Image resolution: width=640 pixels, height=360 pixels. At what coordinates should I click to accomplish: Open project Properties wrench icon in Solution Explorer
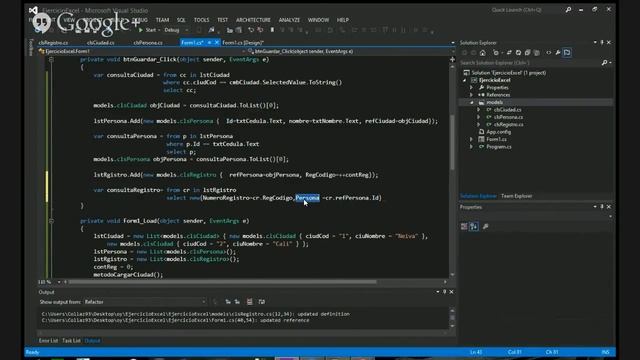pos(558,53)
